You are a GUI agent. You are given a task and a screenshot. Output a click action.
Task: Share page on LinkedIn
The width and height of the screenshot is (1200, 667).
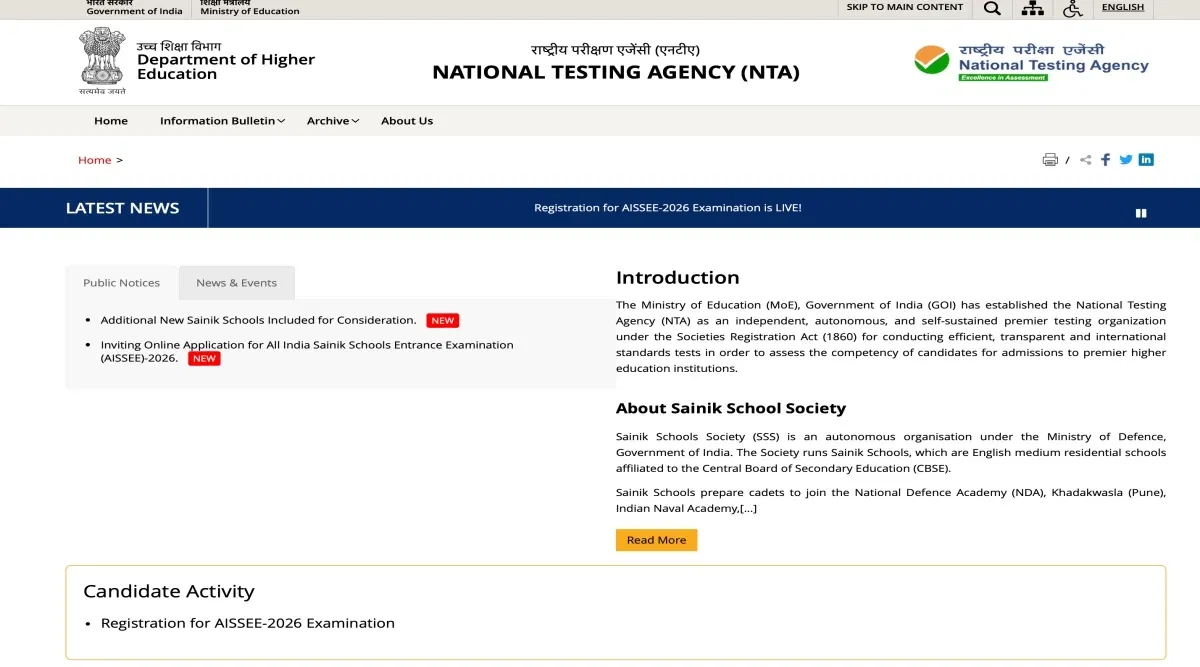point(1146,160)
